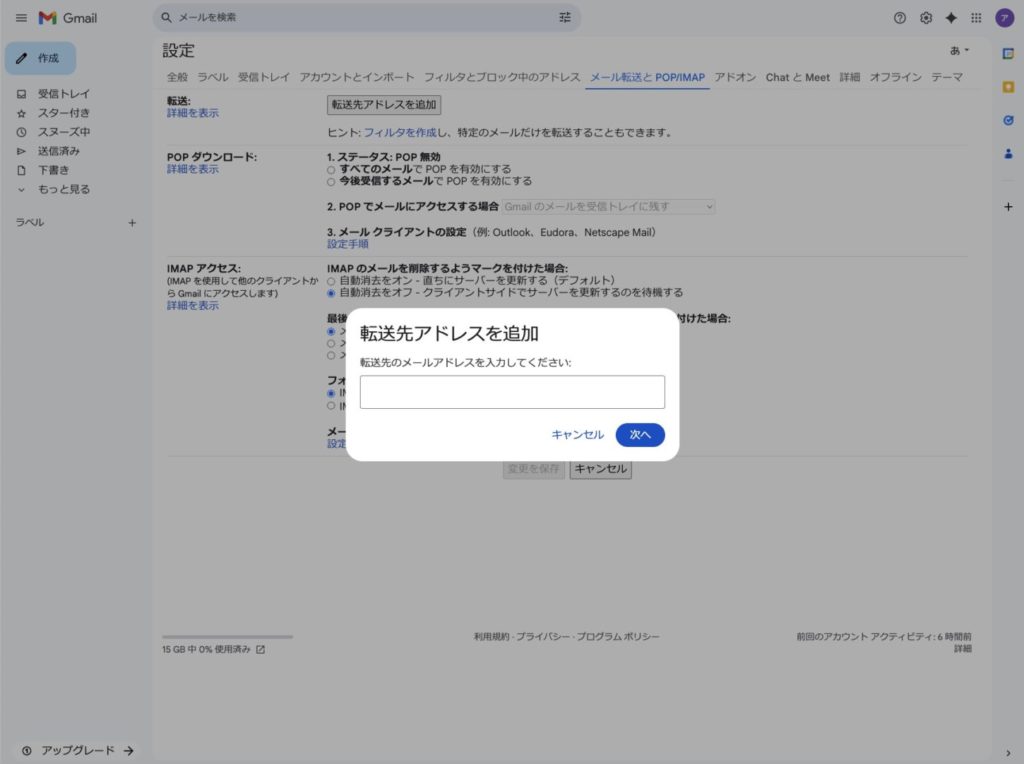Open the input language あ dropdown

click(959, 50)
